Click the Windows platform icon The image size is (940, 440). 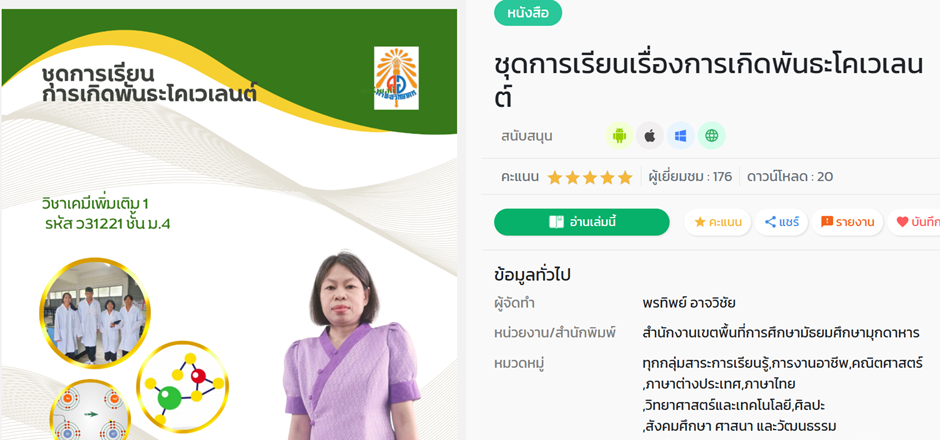pyautogui.click(x=680, y=135)
